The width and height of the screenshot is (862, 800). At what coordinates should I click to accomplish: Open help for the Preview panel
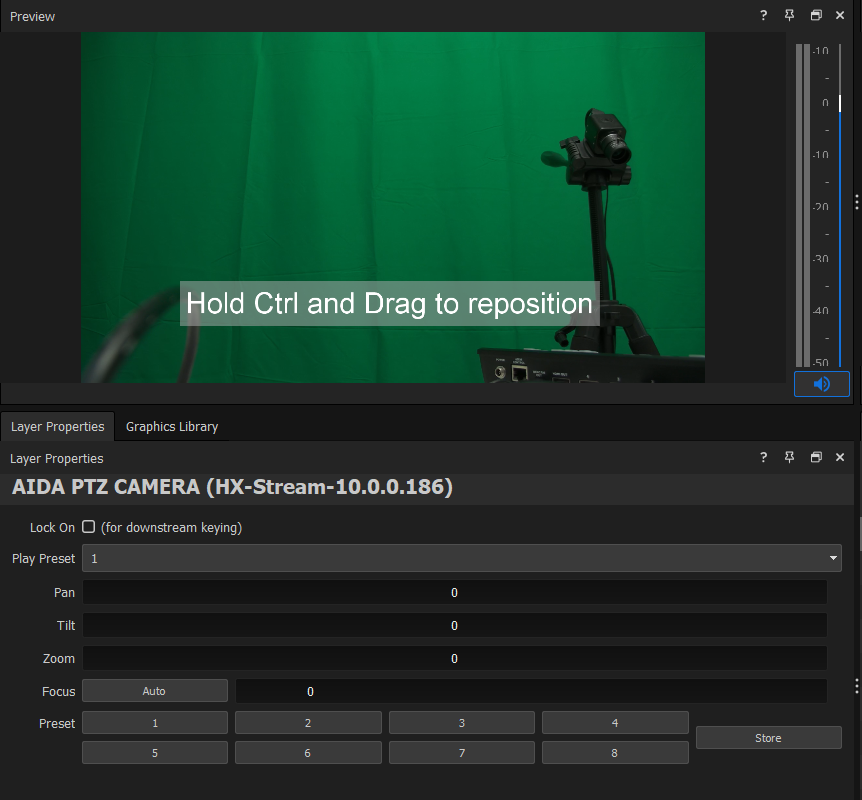(764, 16)
